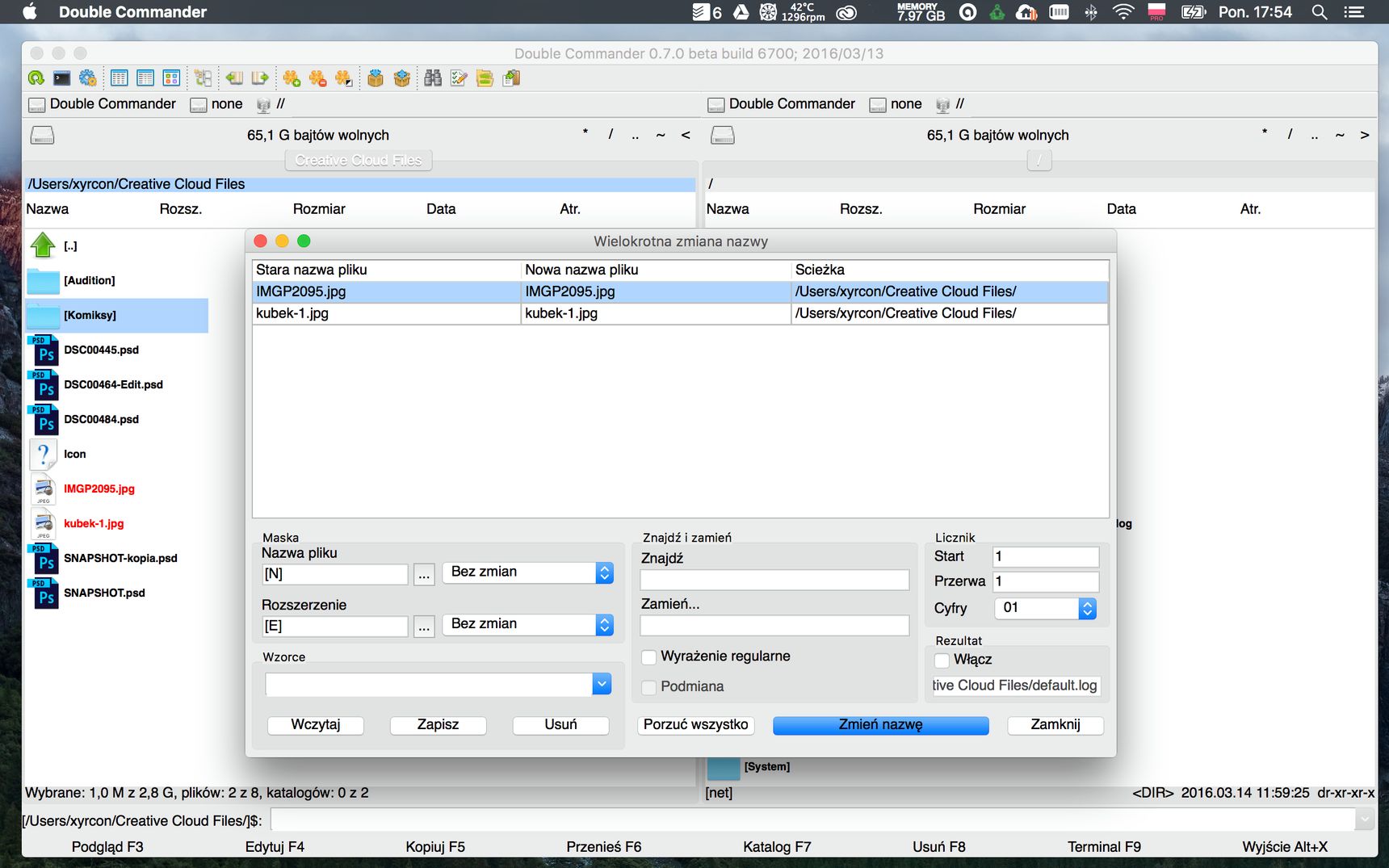Select the Creative Cloud Files tab in left panel
Viewport: 1389px width, 868px height.
(x=359, y=161)
